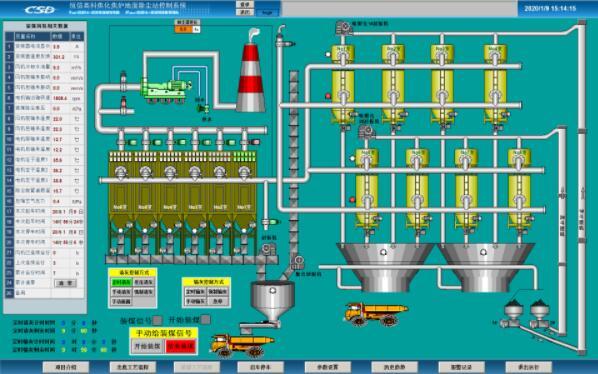Toggle the gray indicator box beside 开始装煤 label
Screen dimensions: 598x374
pos(205,319)
